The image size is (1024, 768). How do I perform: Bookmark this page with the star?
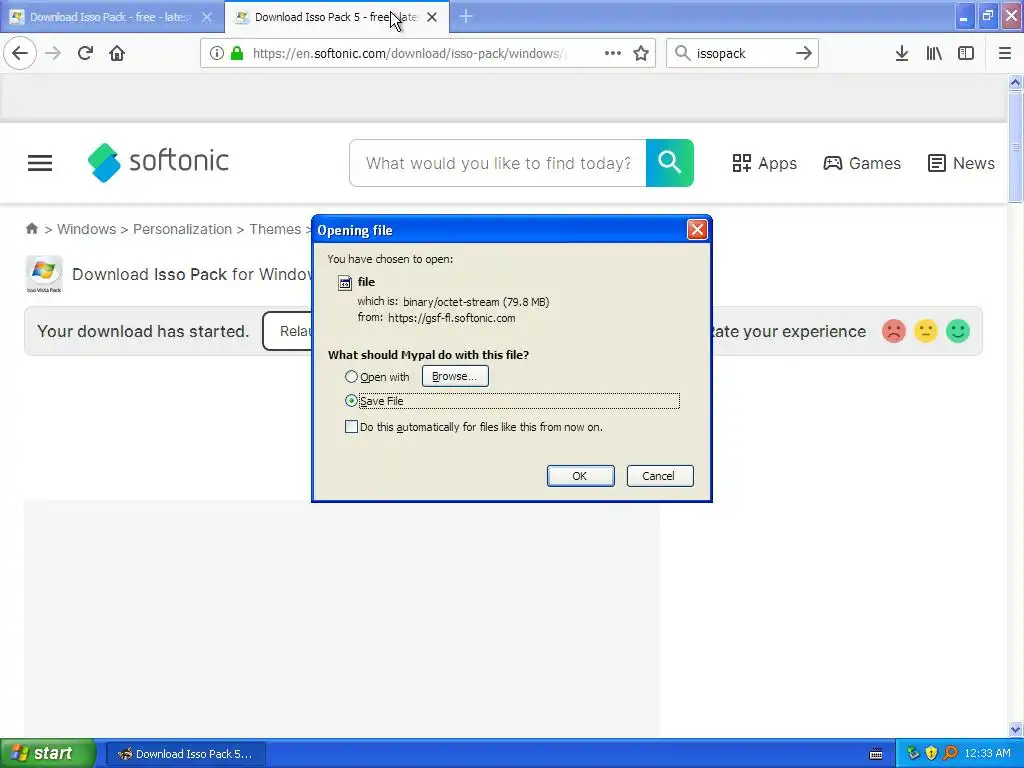(x=641, y=53)
